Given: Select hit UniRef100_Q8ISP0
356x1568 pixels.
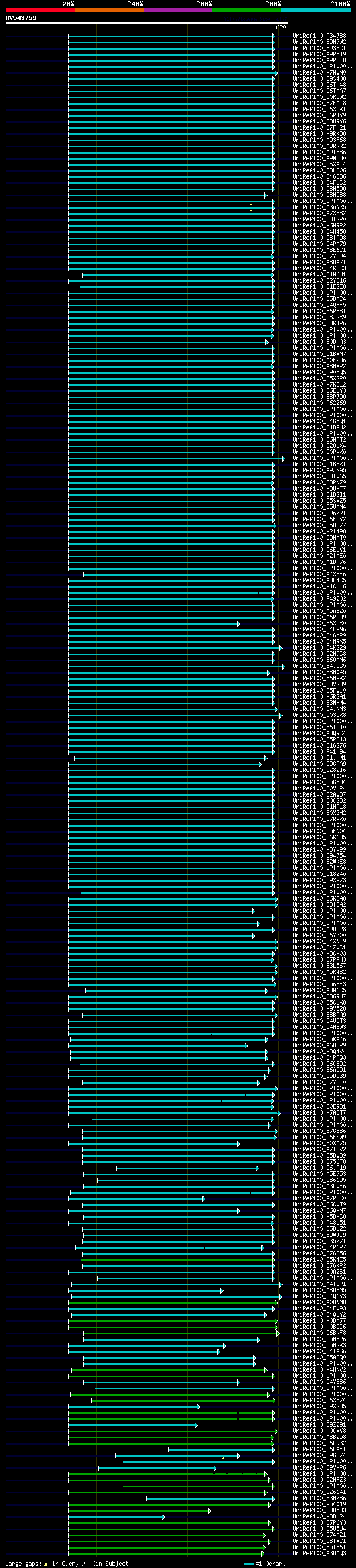Looking at the screenshot, I should 319,219.
